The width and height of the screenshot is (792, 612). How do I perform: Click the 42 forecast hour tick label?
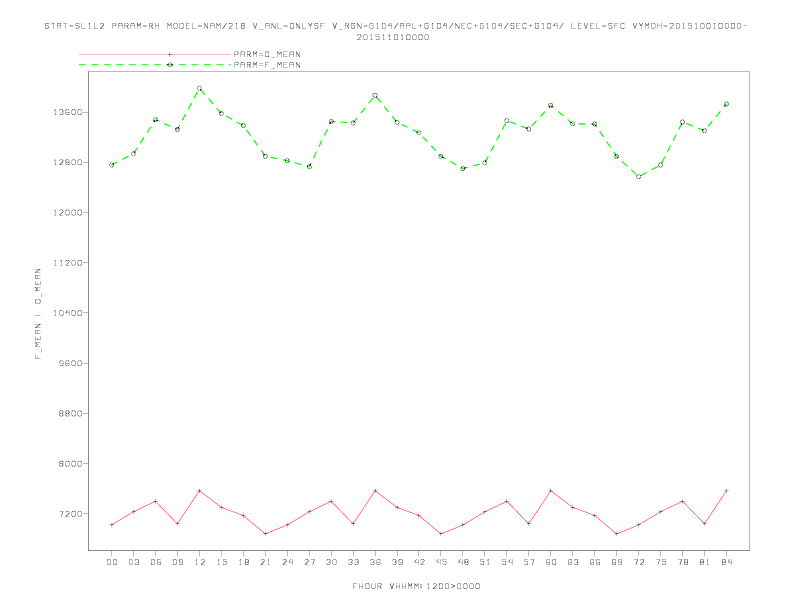pos(419,562)
